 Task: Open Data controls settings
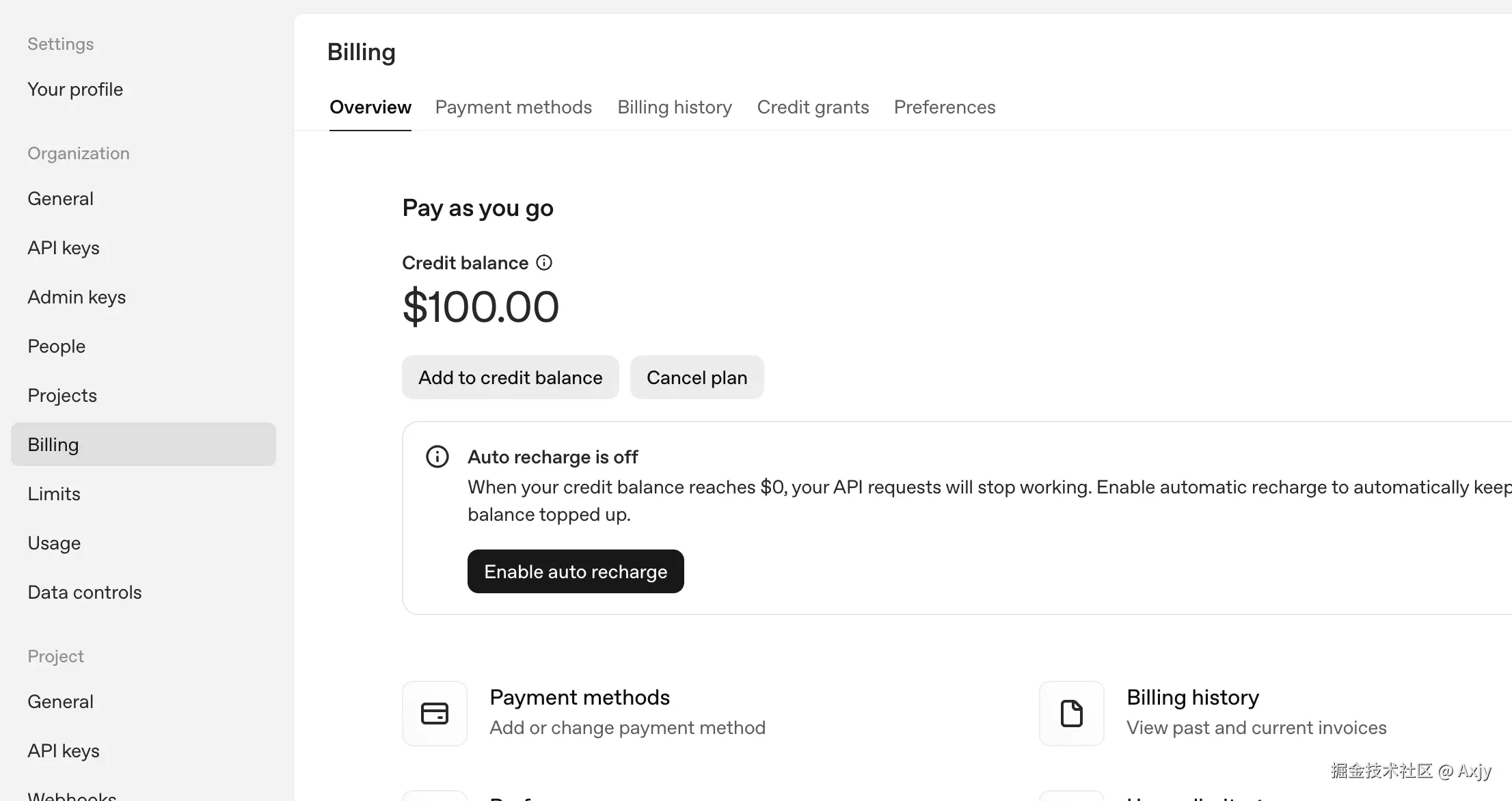85,593
